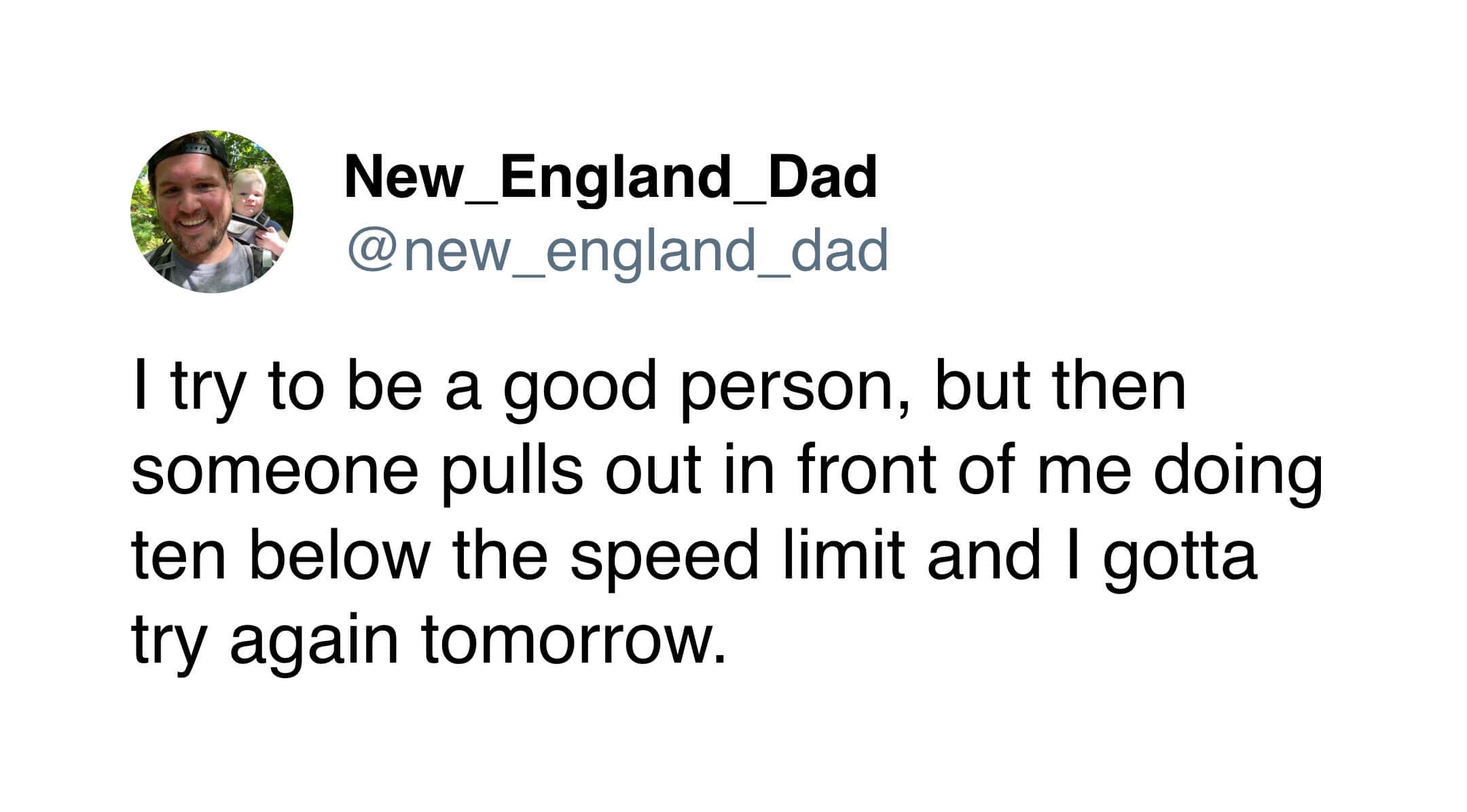Click the New_England_Dad display name
The height and width of the screenshot is (812, 1467).
coord(611,178)
